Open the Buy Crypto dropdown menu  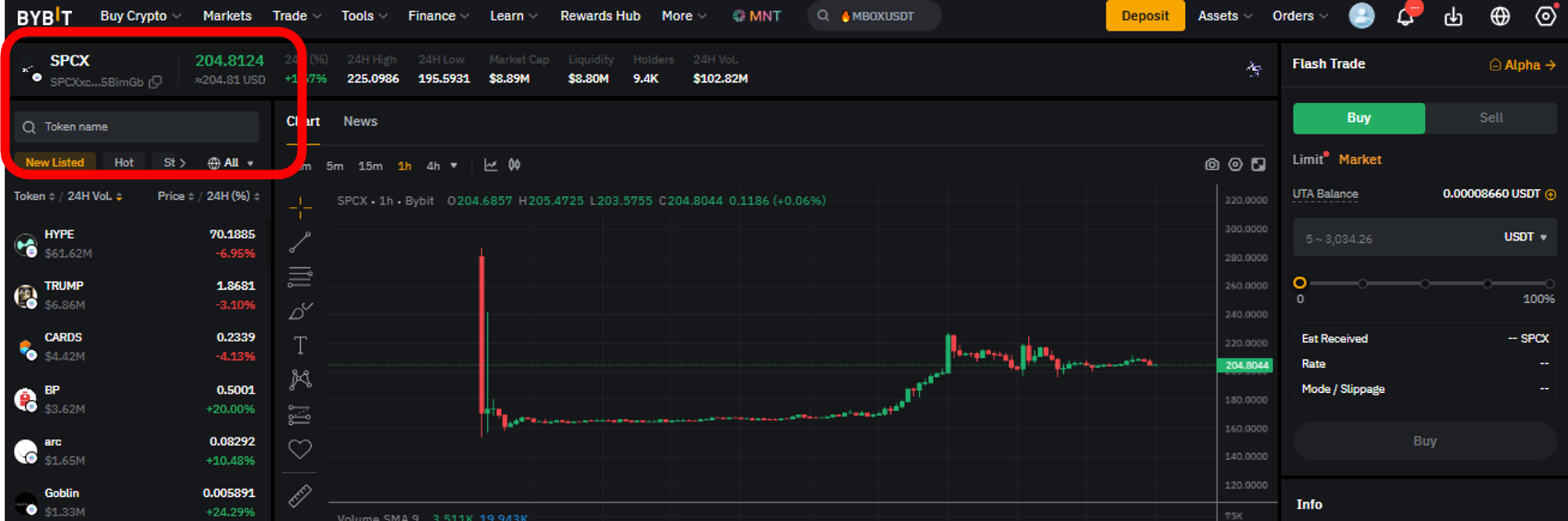[141, 16]
